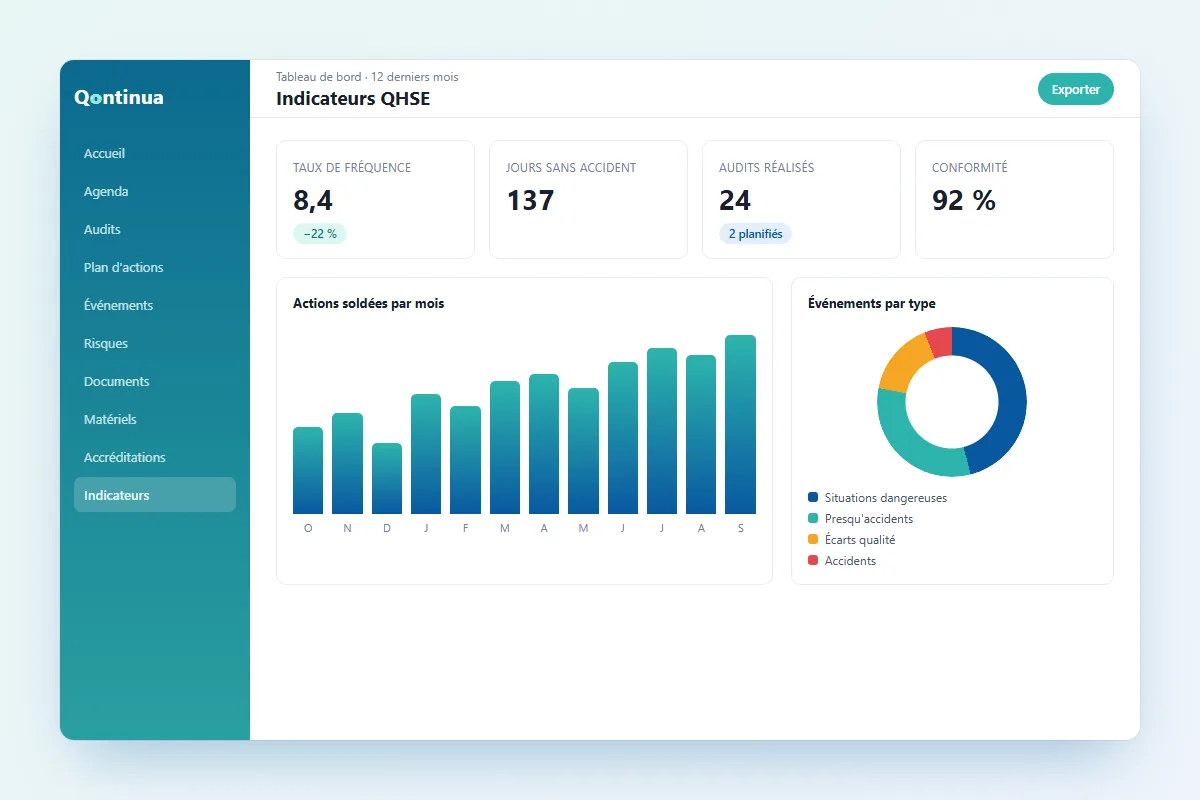Open the Jours sans accident card
This screenshot has height=800, width=1200.
pyautogui.click(x=588, y=199)
